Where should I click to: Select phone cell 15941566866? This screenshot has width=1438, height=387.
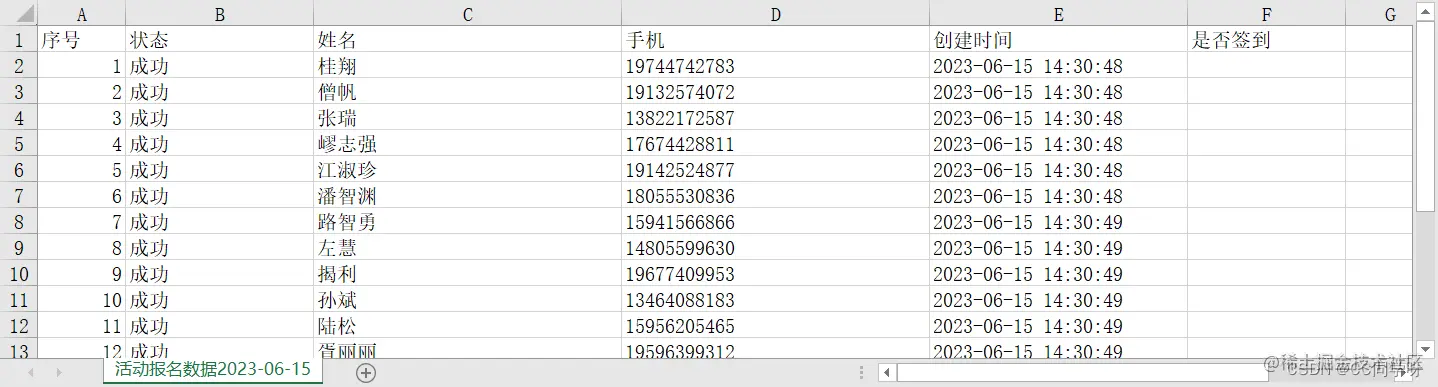776,222
